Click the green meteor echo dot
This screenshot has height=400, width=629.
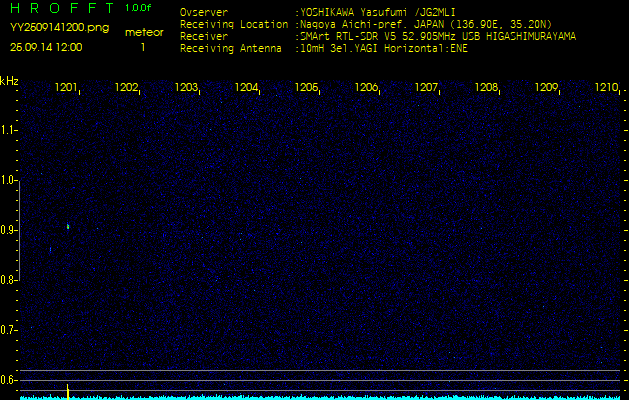tap(67, 227)
